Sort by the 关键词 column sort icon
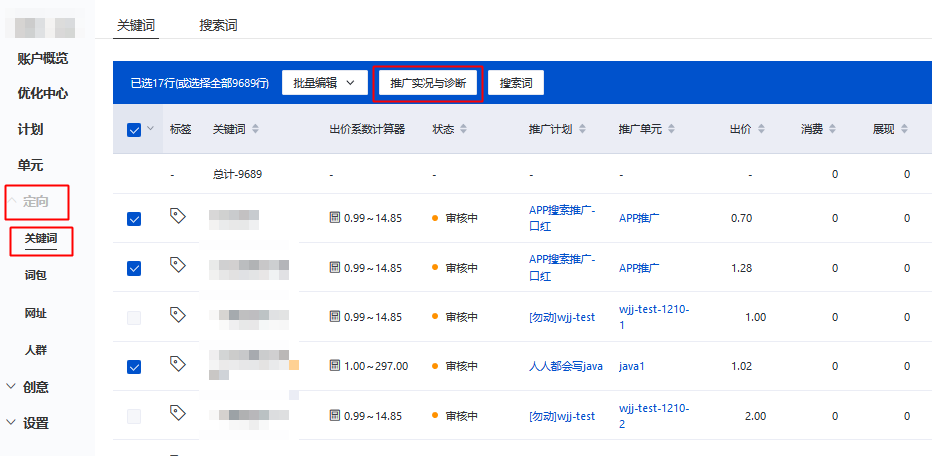 pos(255,129)
